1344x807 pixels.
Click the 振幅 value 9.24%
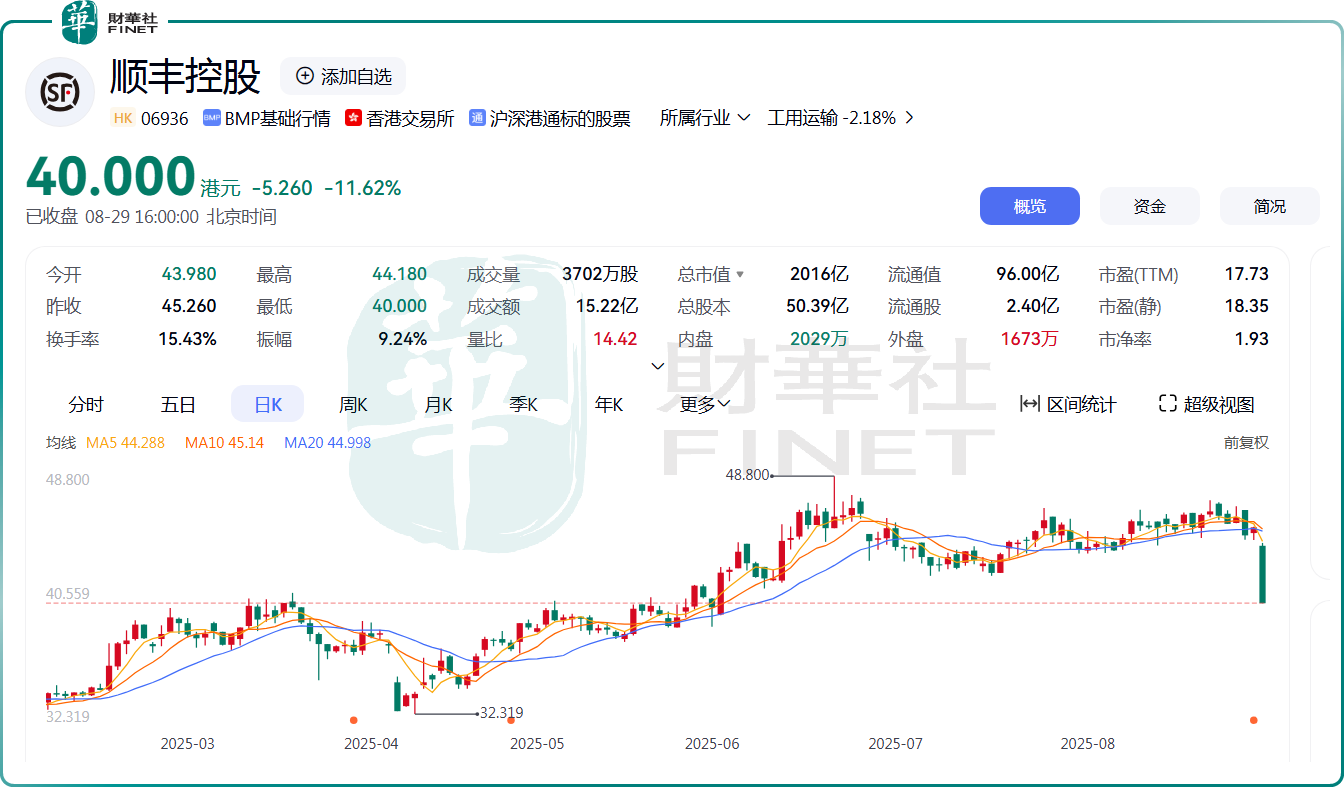coord(403,339)
